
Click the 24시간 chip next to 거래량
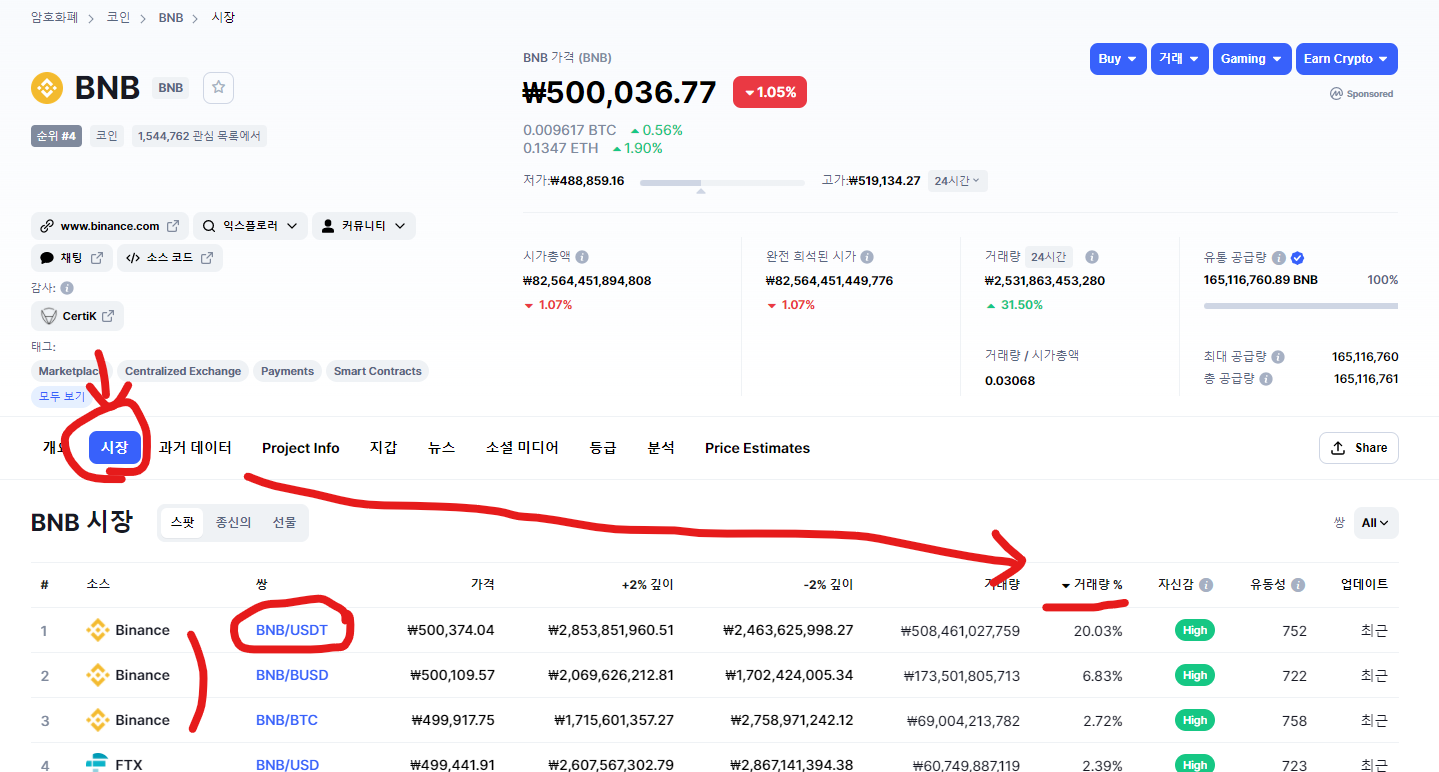(x=1049, y=257)
